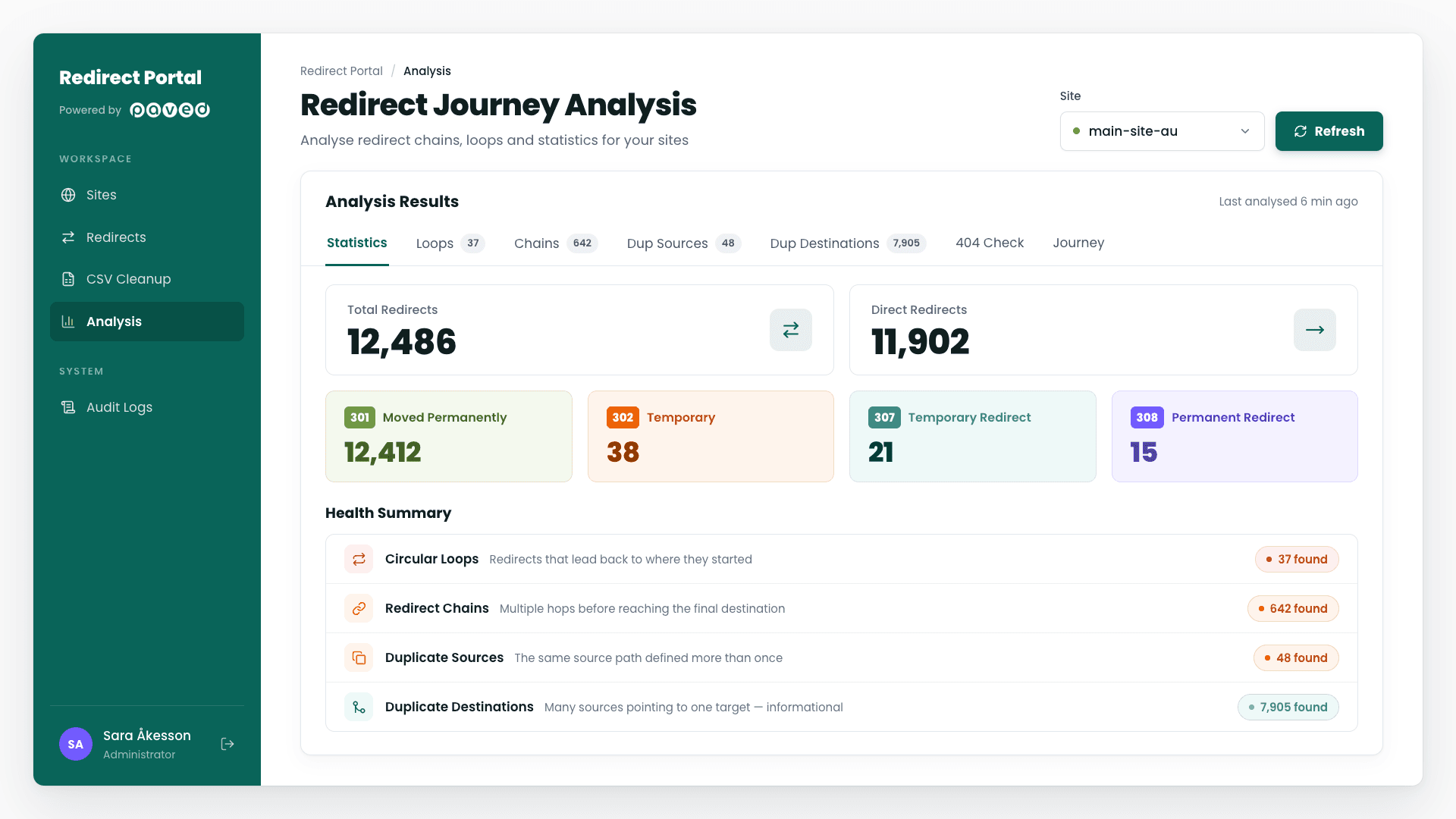Click the Health Summary heading
Screen dimensions: 1456x819
[388, 513]
